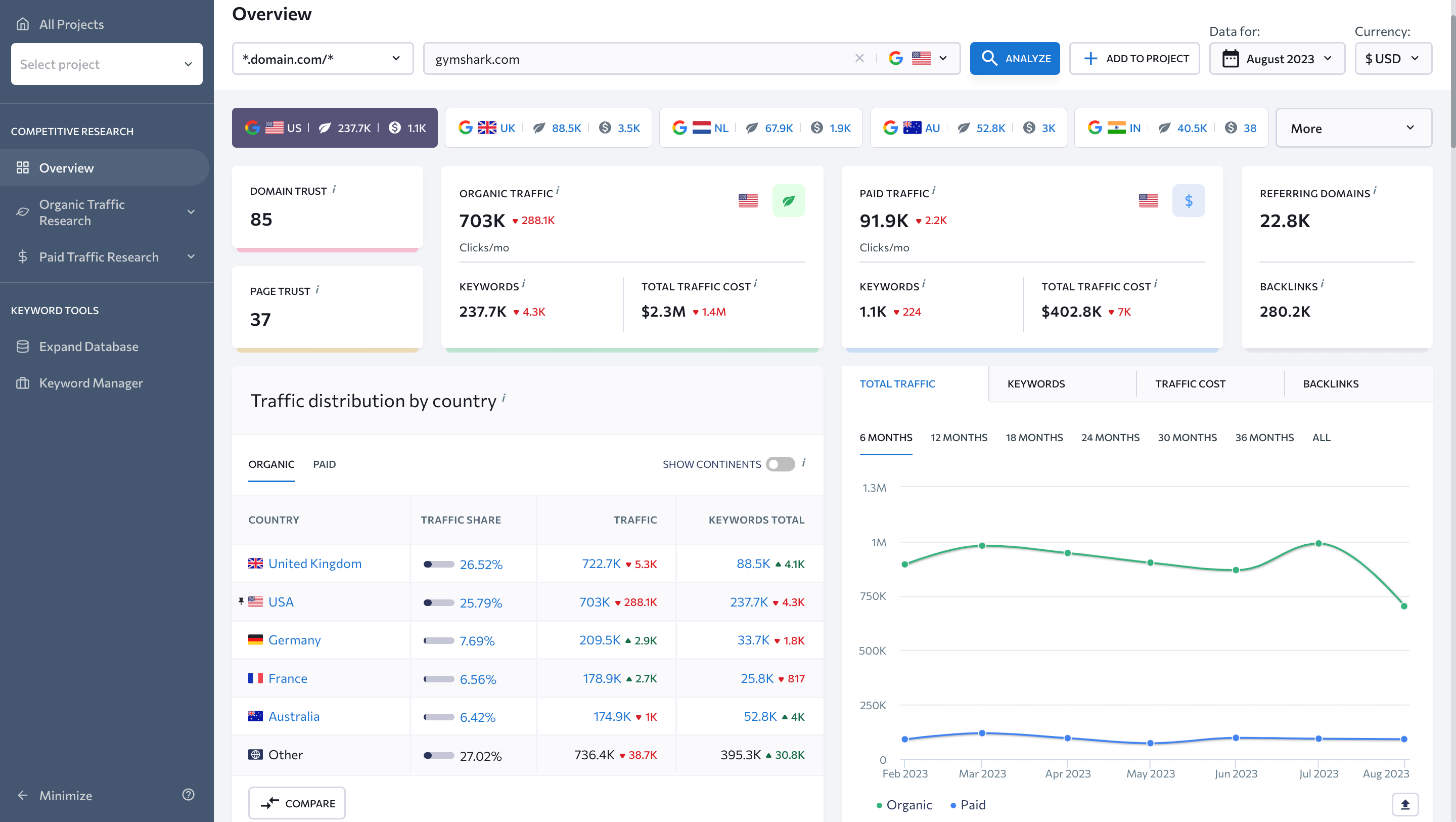Viewport: 1456px width, 822px height.
Task: Click the Organic Traffic title info icon
Action: [557, 191]
